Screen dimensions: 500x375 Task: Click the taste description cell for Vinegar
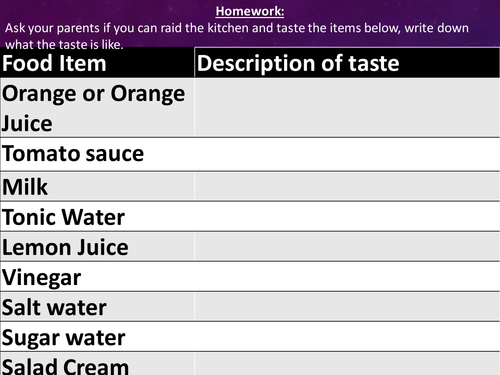[347, 277]
